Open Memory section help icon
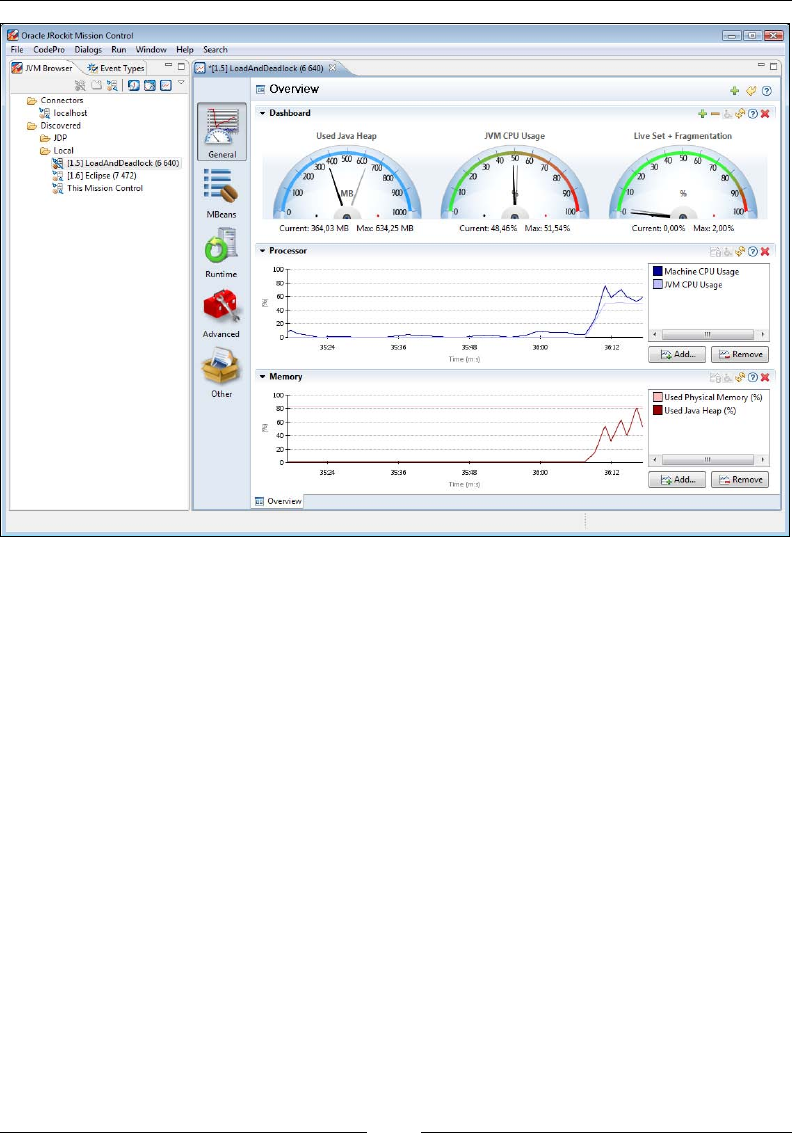Screen dimensions: 792x1142 pyautogui.click(x=753, y=377)
